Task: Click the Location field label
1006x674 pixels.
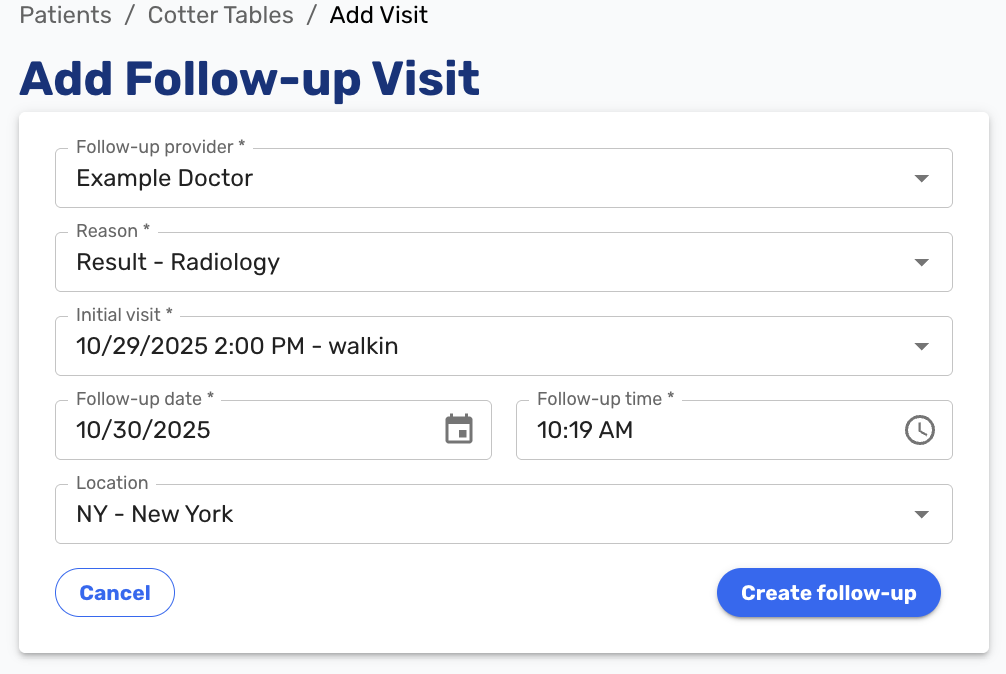Action: (111, 482)
